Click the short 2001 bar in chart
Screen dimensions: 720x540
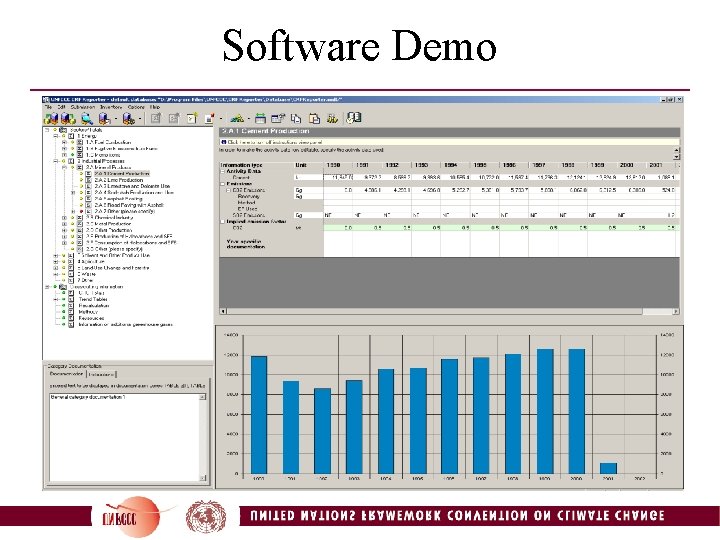pyautogui.click(x=608, y=468)
